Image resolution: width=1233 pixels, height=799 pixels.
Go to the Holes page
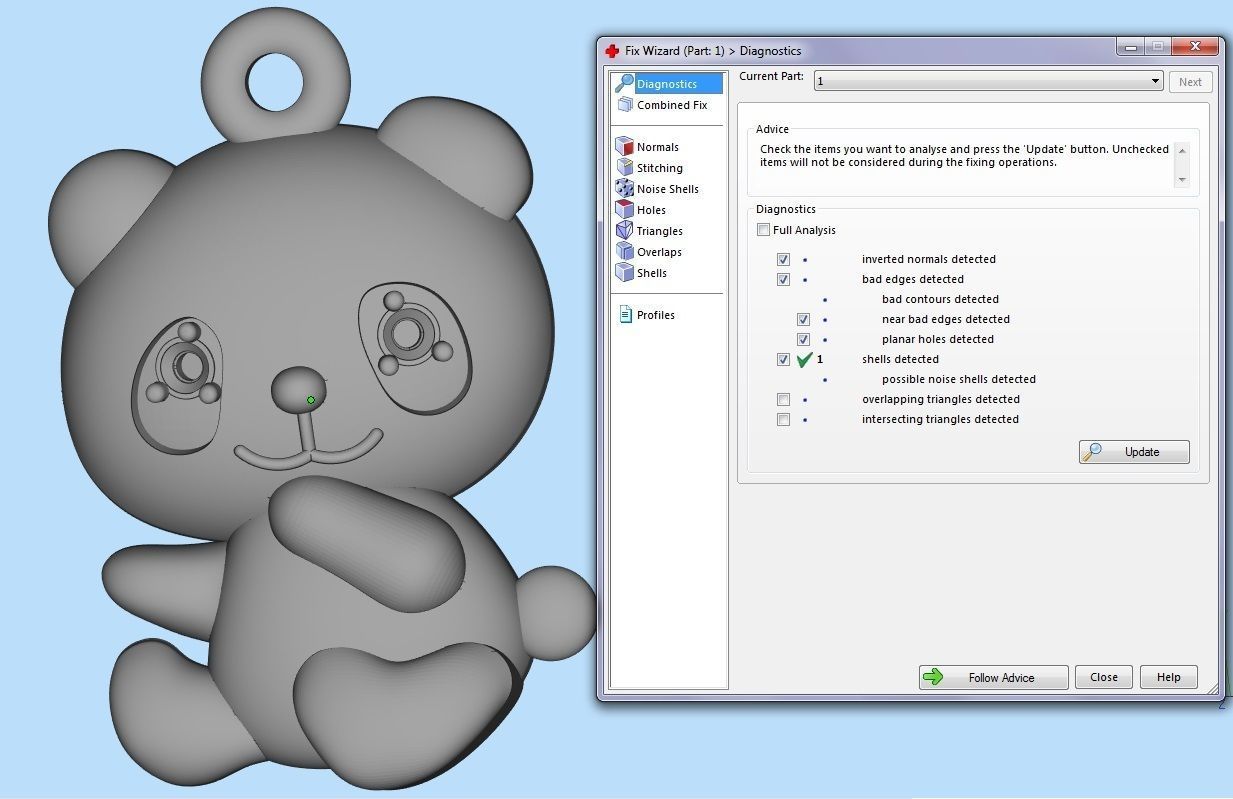click(x=651, y=210)
